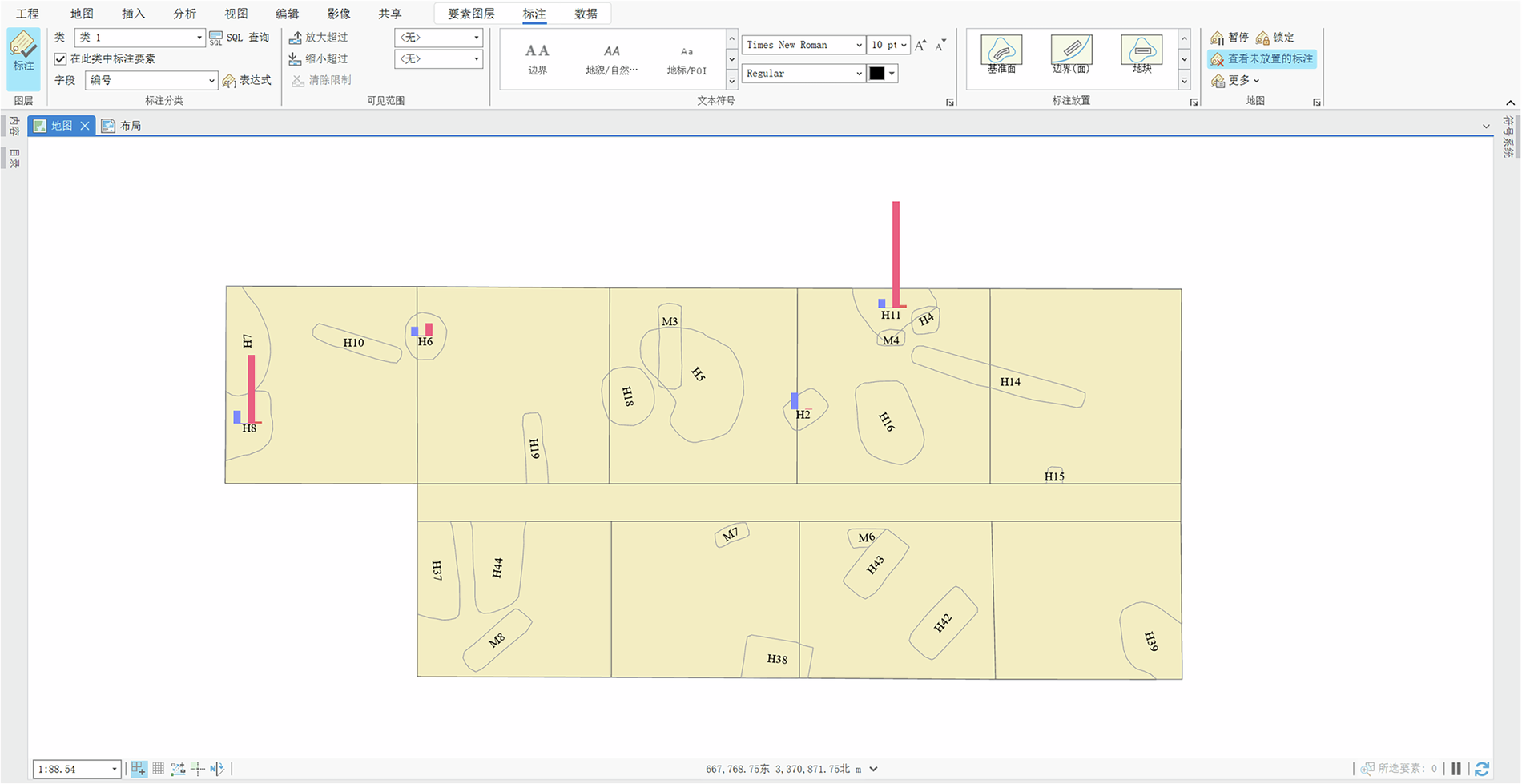Screen dimensions: 1522x784
Task: Open the SQL 查询 builder
Action: (x=240, y=38)
